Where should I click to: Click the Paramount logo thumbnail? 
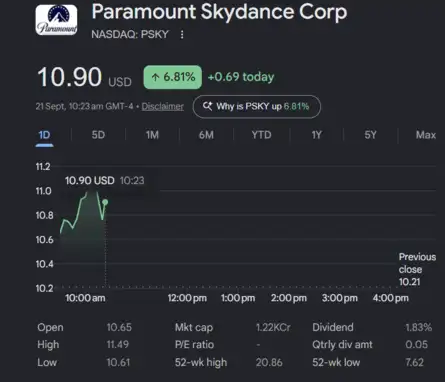[x=56, y=20]
